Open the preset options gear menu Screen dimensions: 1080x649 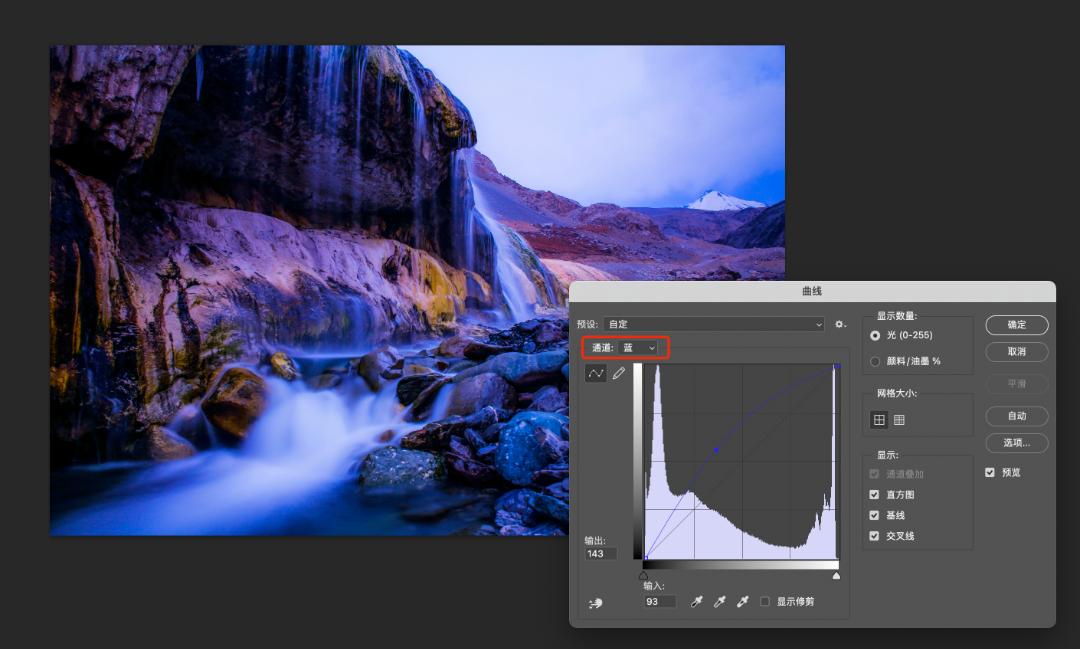pos(840,324)
